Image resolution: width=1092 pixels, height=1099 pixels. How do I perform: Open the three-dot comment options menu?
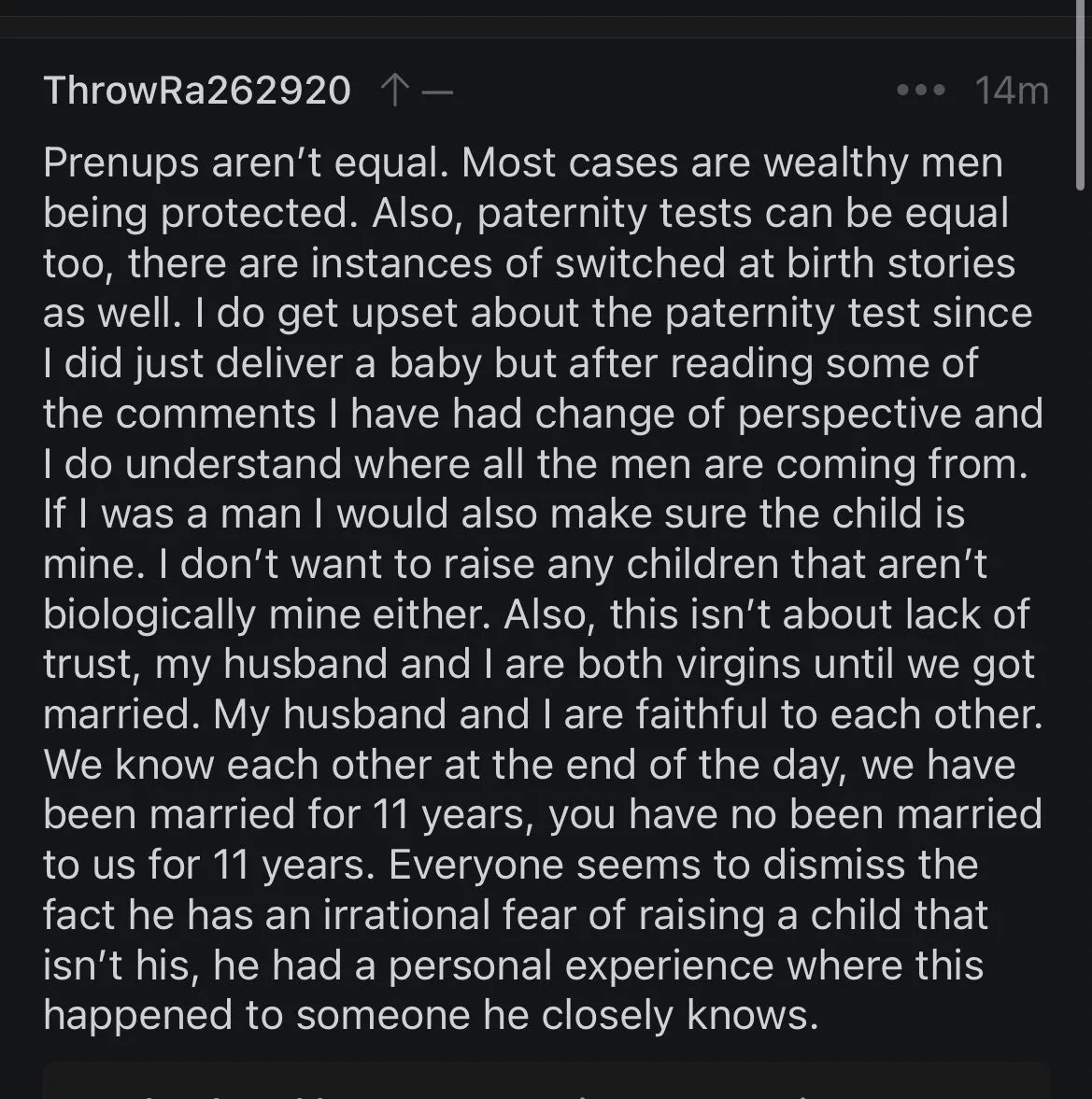[x=921, y=91]
